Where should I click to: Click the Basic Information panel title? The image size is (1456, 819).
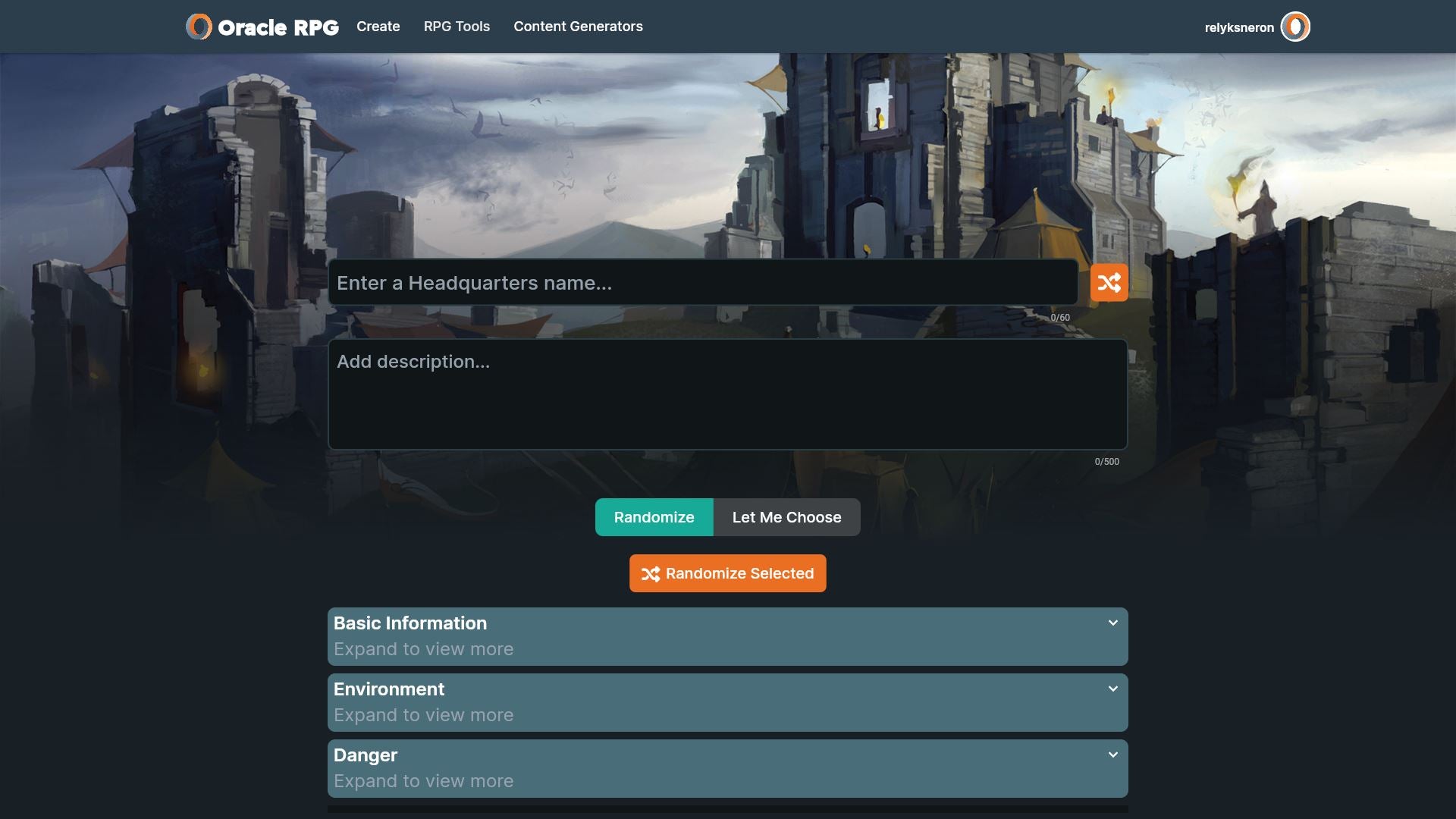(x=410, y=623)
